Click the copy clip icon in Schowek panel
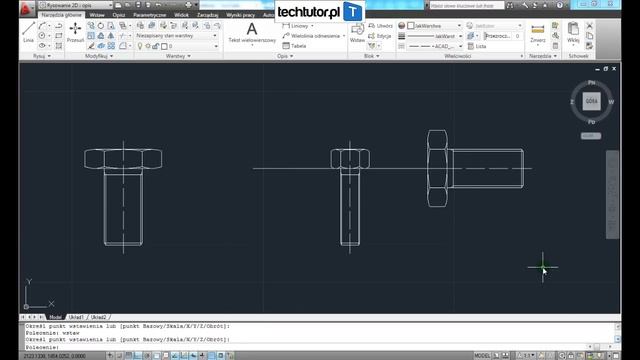 (x=589, y=36)
